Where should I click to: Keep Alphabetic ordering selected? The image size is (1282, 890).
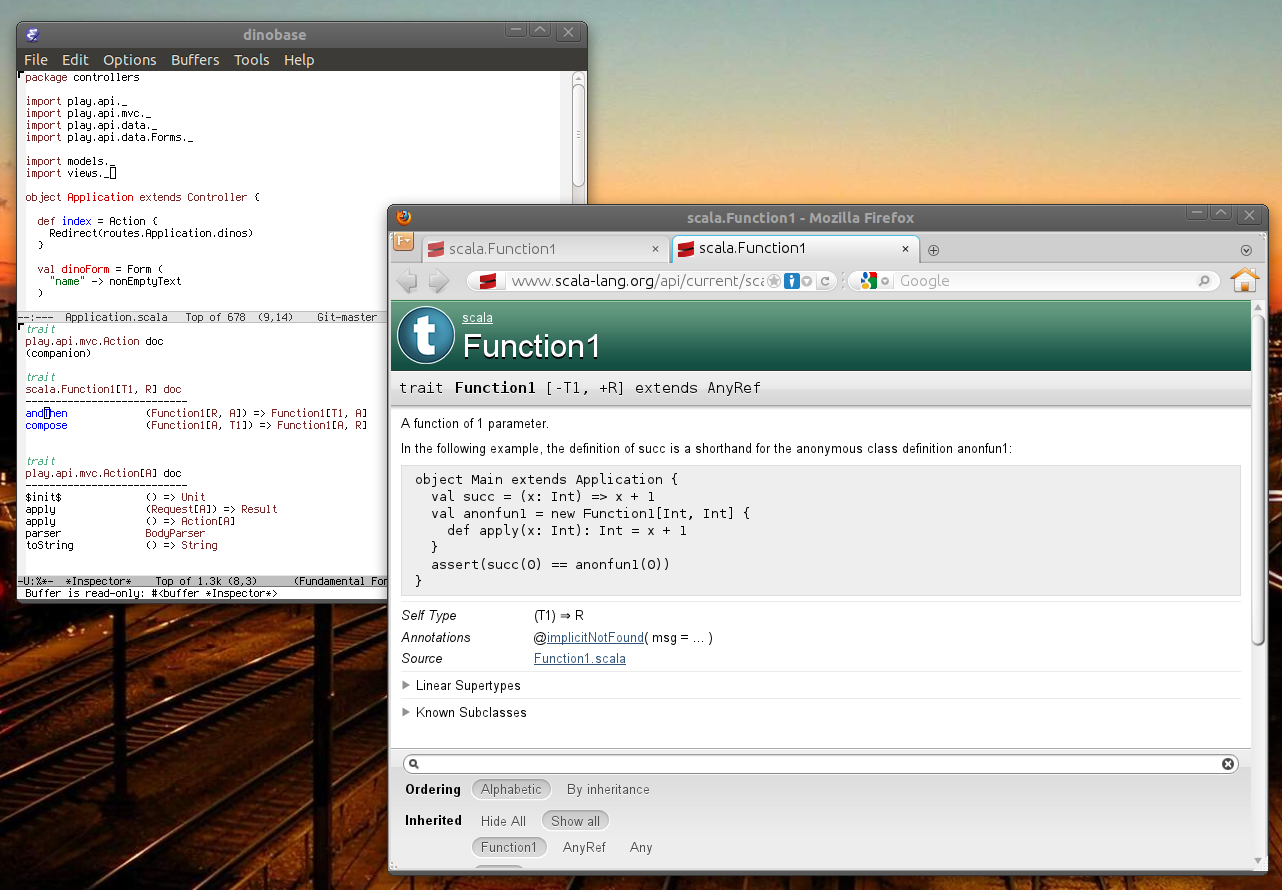(511, 789)
